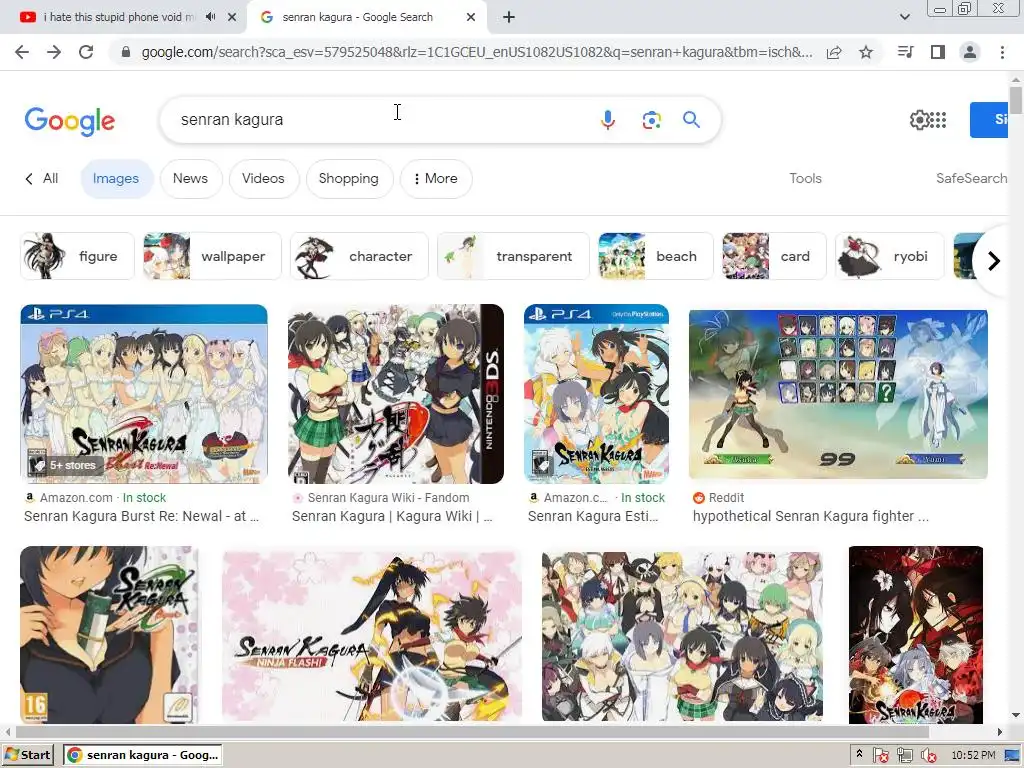The width and height of the screenshot is (1024, 768).
Task: Go forward with the browser forward arrow
Action: point(54,52)
